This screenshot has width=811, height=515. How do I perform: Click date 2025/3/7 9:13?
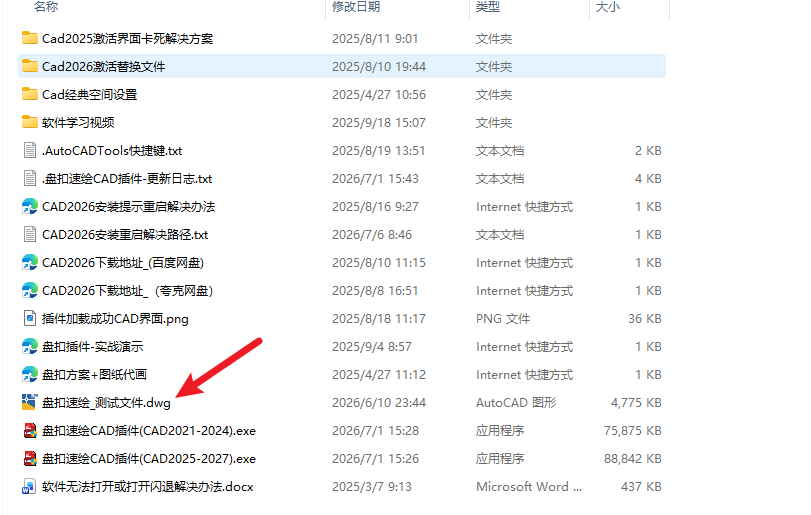coord(371,487)
